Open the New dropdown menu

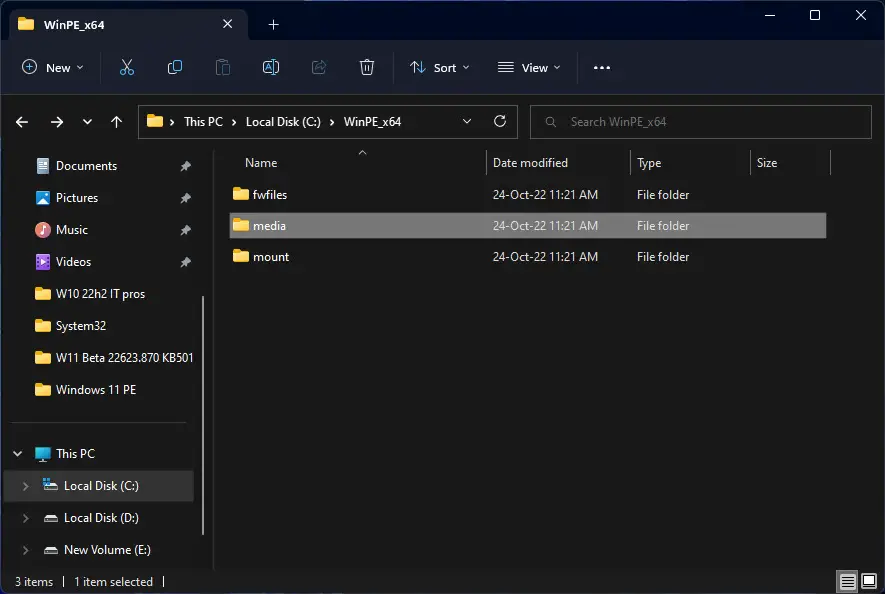click(53, 67)
